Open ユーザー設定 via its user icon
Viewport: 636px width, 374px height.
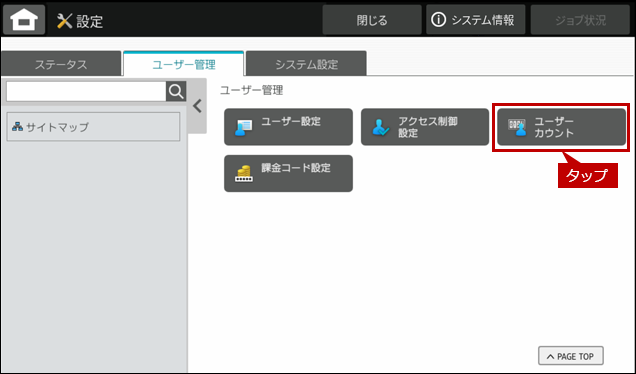click(243, 127)
